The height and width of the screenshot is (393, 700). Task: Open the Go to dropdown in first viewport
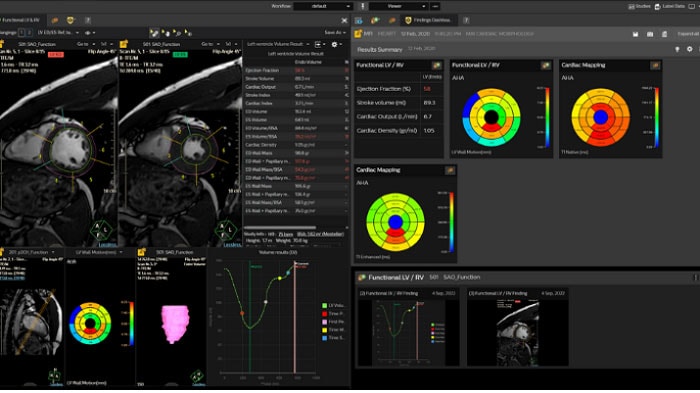click(x=86, y=44)
